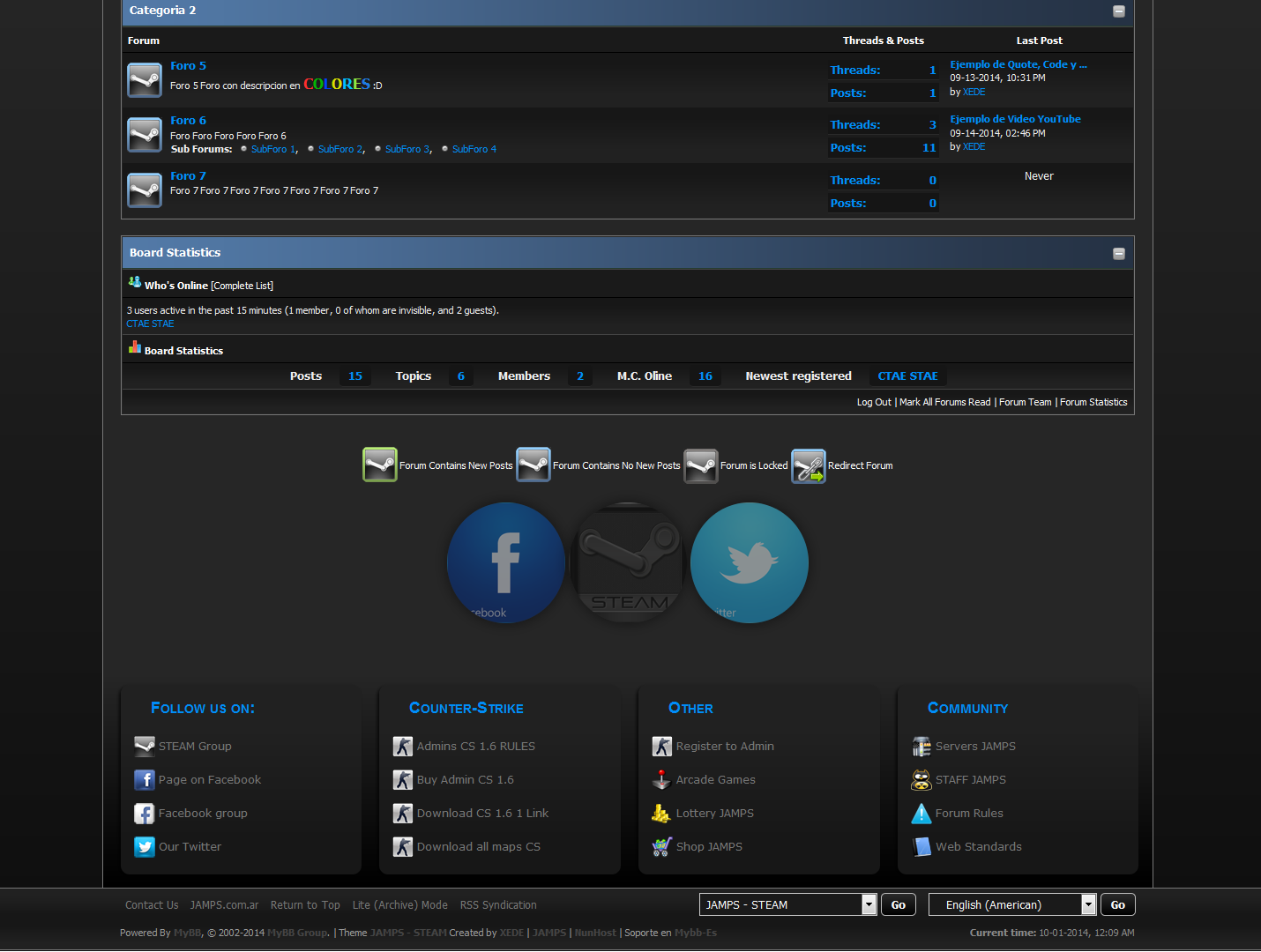Screen dimensions: 1261x952
Task: Select Mark All Forums Read
Action: (x=944, y=402)
